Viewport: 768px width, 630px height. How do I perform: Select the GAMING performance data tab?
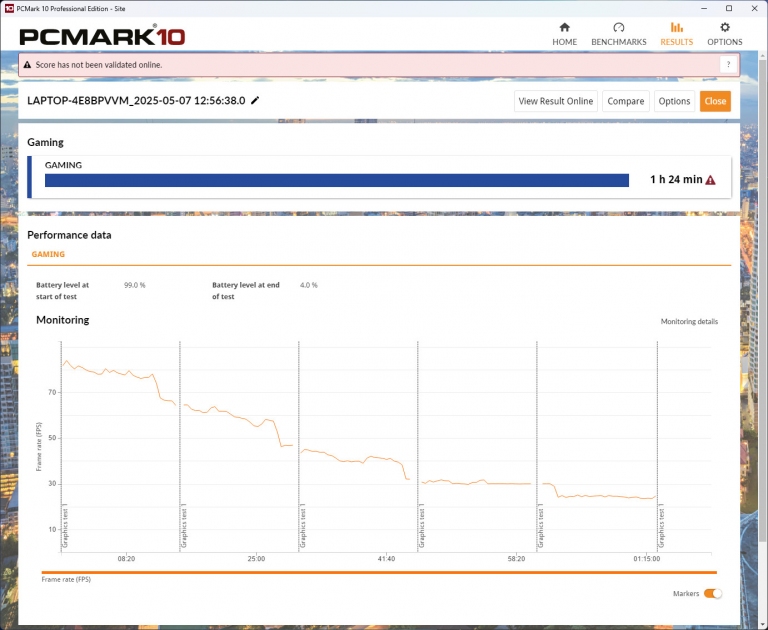tap(48, 254)
